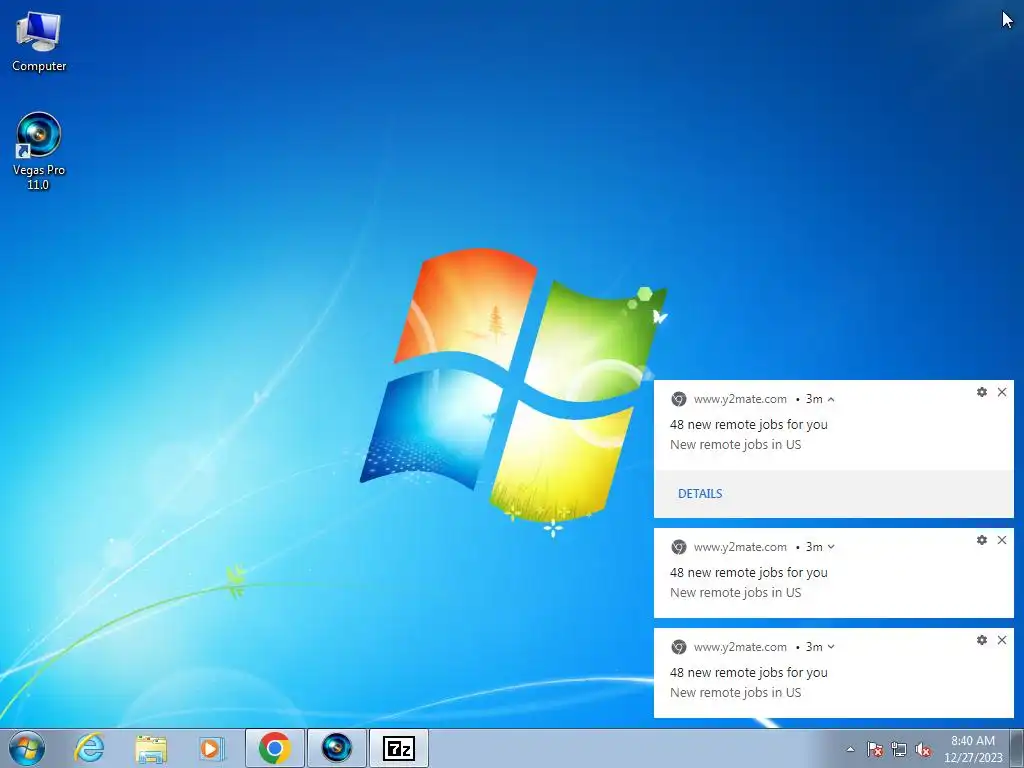Launch Internet Explorer from the taskbar
The height and width of the screenshot is (768, 1024).
point(89,748)
